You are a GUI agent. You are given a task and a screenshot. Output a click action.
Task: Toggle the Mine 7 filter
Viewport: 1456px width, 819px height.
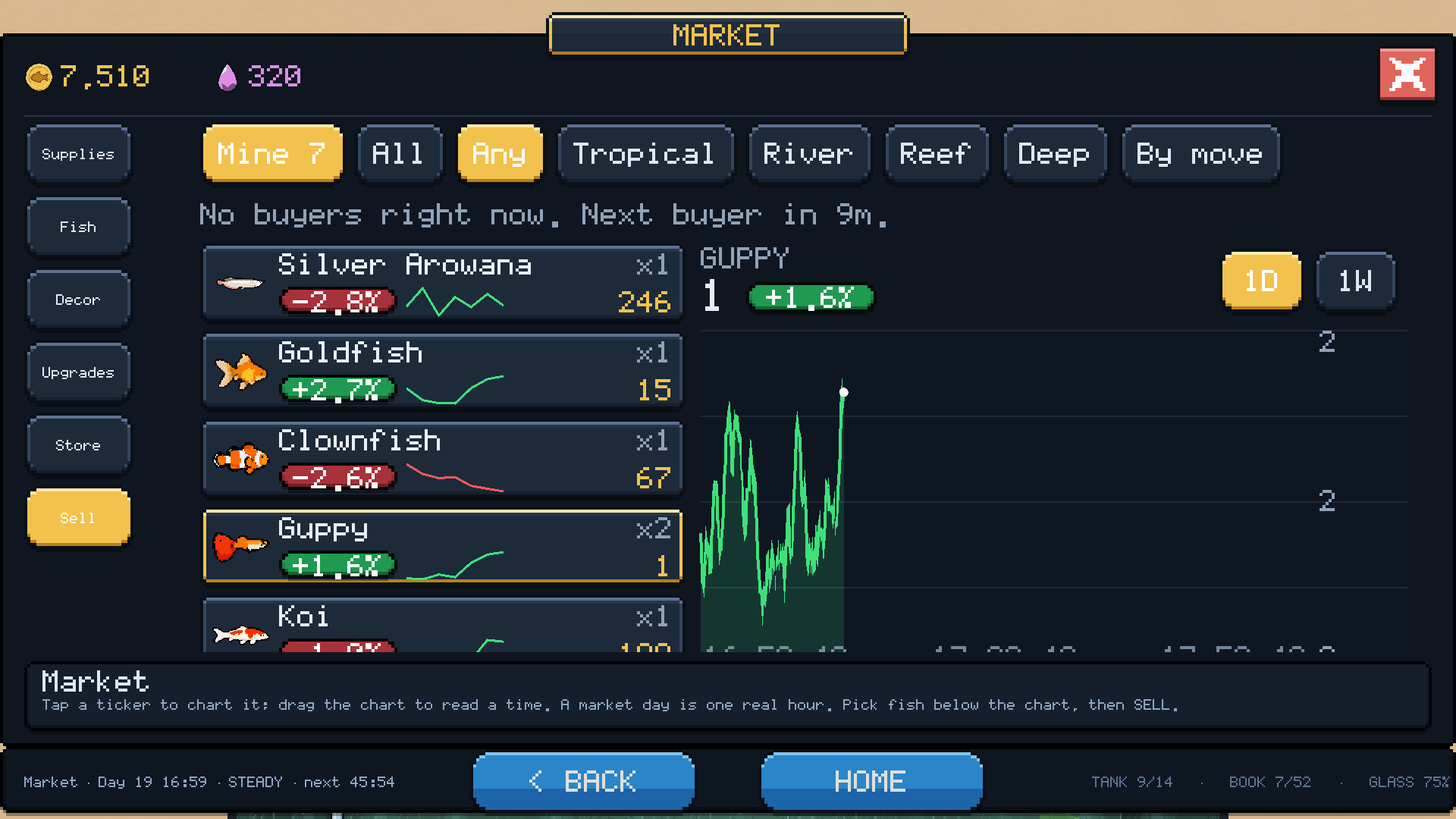coord(272,154)
